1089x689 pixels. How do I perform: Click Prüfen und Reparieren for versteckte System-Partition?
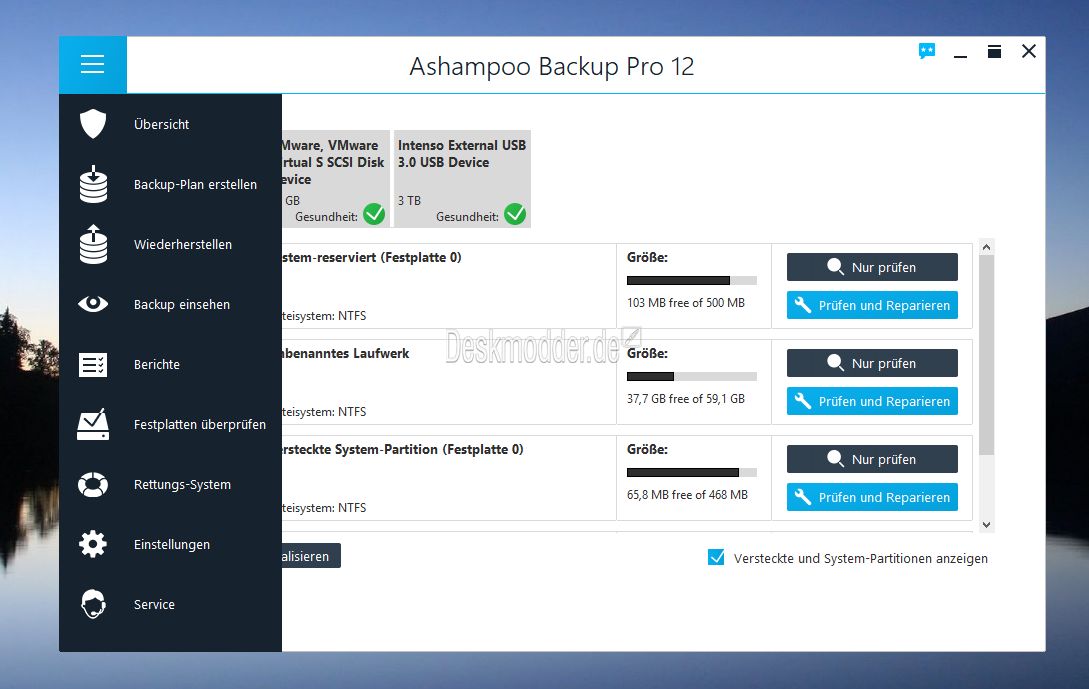pyautogui.click(x=872, y=497)
